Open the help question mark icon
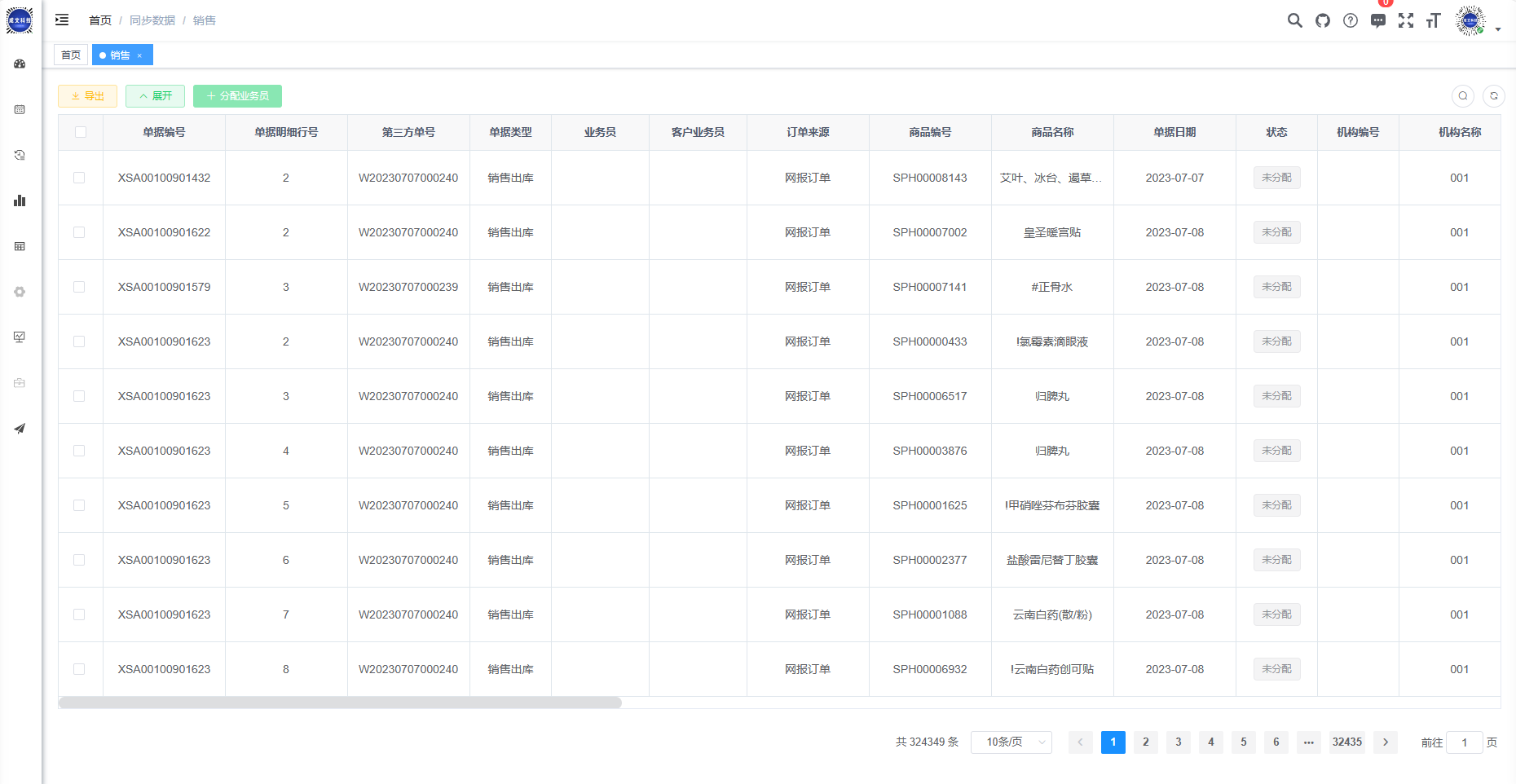 pos(1351,20)
